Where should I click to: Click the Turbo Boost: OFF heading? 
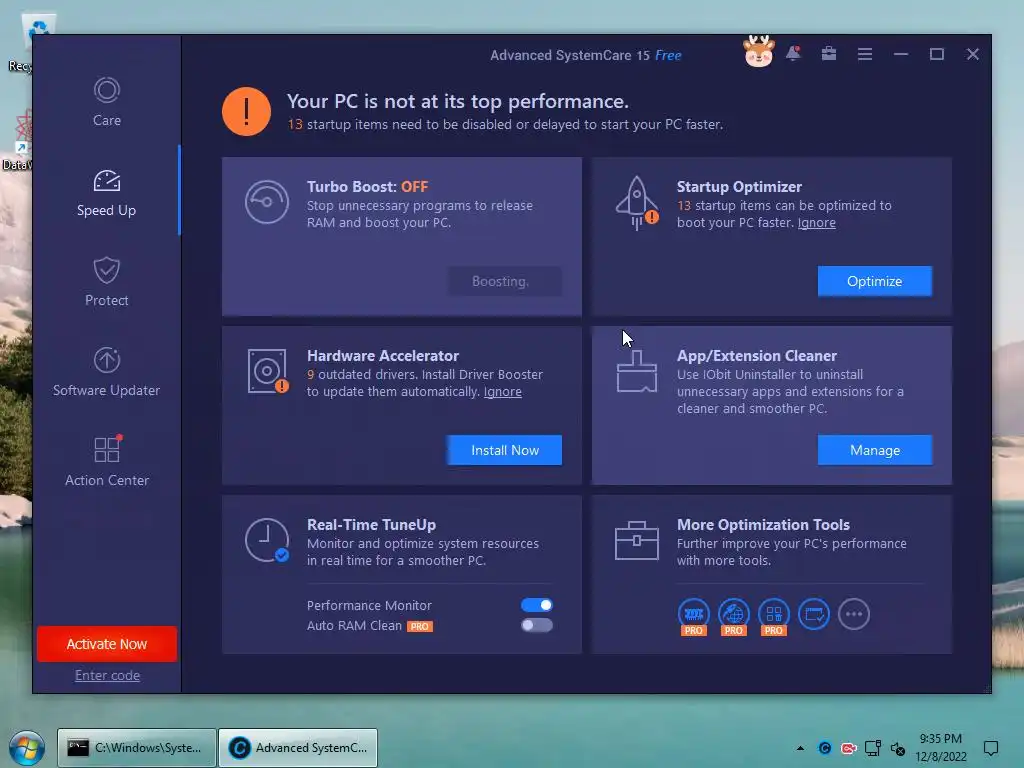pos(367,187)
